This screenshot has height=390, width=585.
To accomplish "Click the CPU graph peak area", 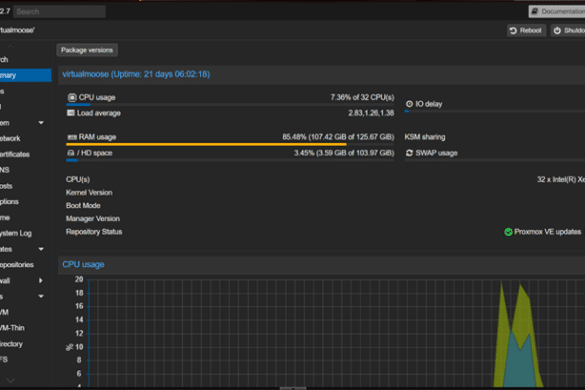I will [x=519, y=336].
